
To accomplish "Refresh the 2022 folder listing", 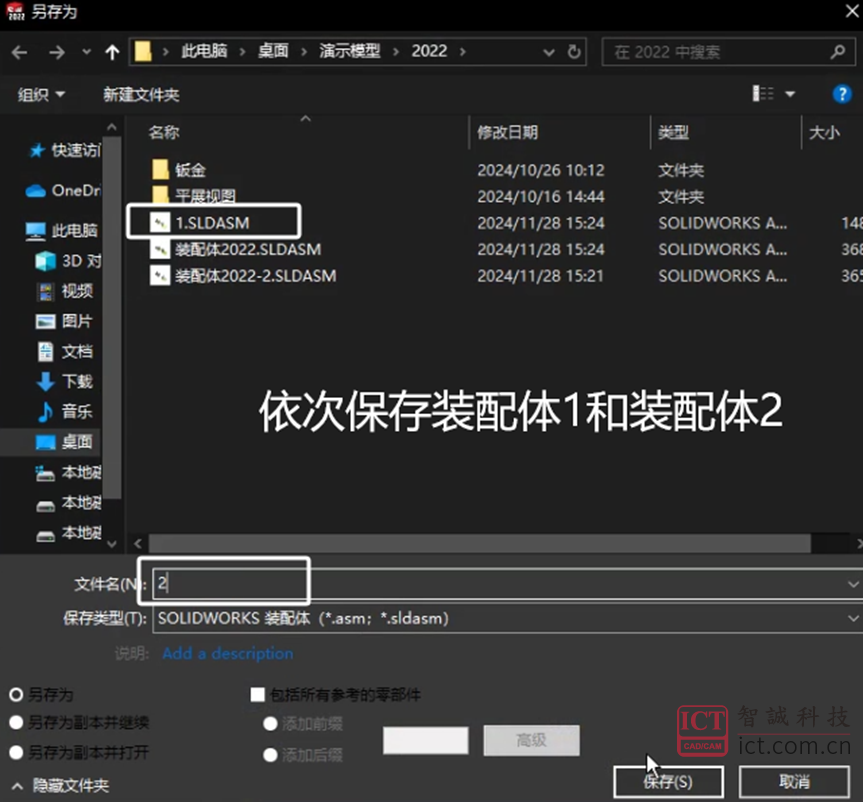I will pyautogui.click(x=574, y=52).
